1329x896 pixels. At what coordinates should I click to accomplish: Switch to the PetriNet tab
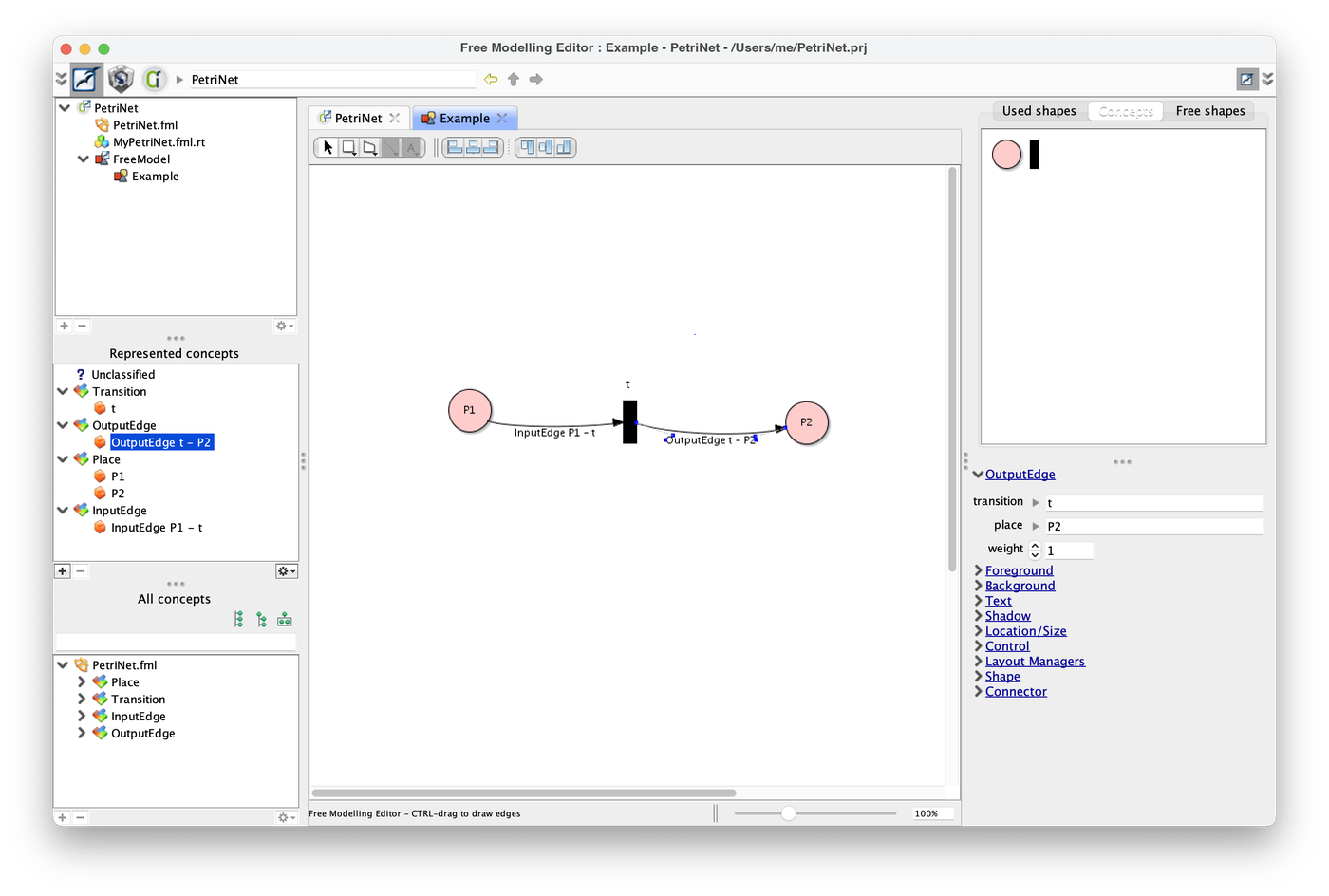[x=359, y=119]
